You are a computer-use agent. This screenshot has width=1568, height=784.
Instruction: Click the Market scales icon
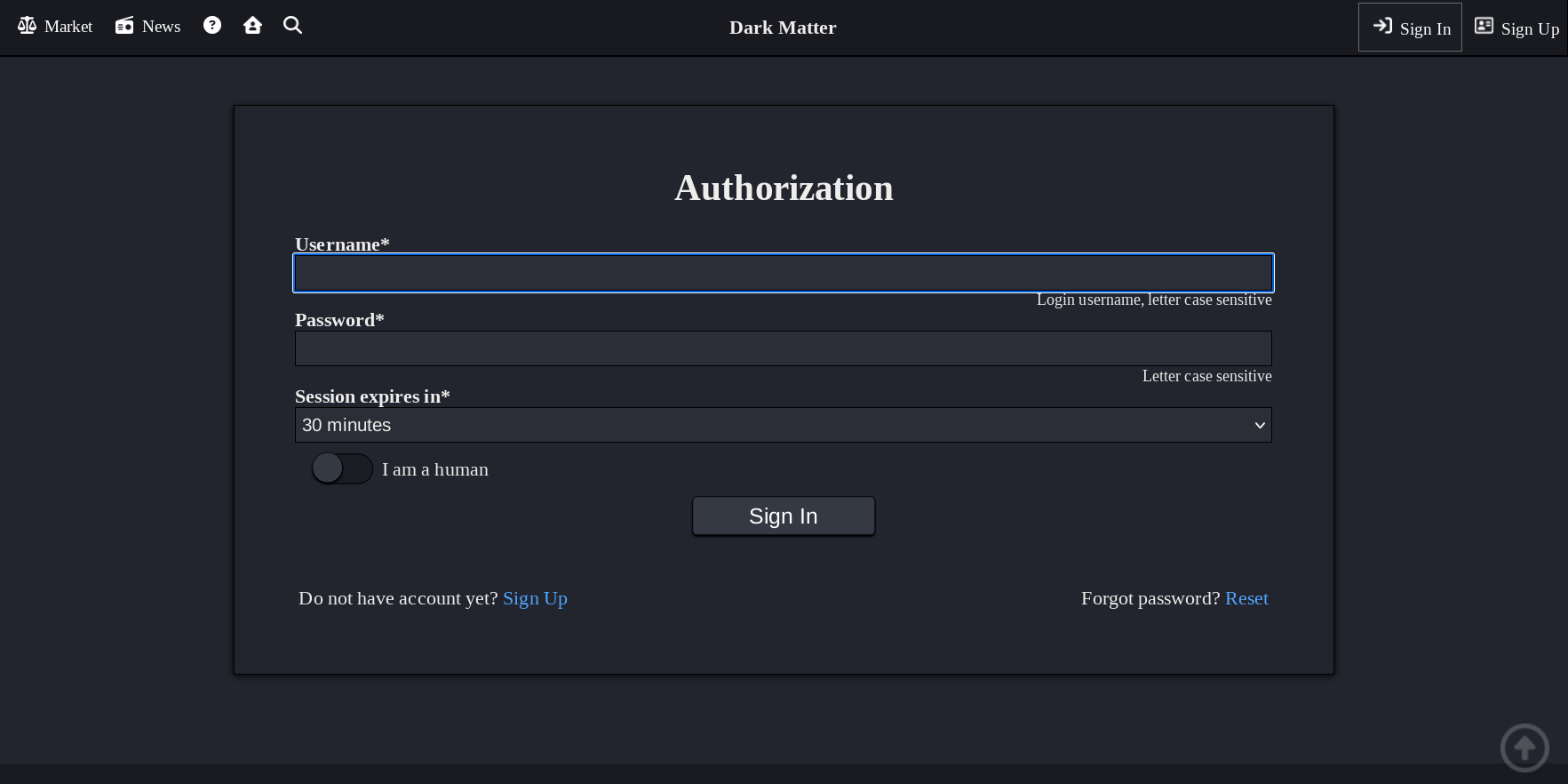[x=27, y=26]
